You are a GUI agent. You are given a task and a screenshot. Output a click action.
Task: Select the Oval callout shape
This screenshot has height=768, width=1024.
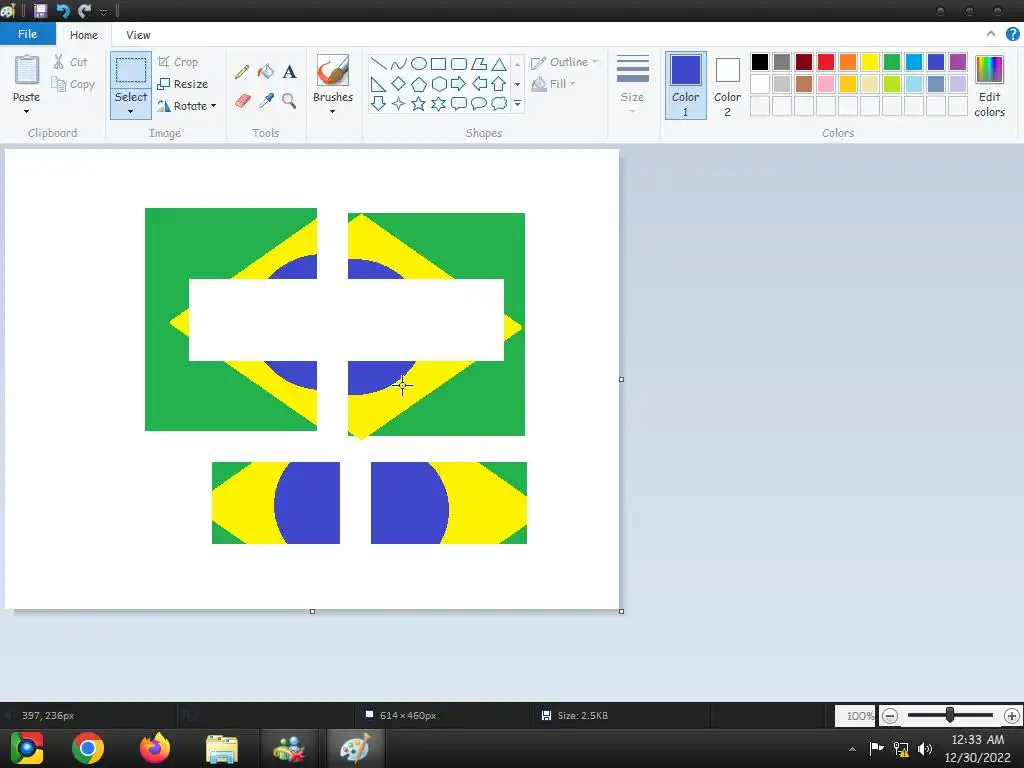(479, 103)
